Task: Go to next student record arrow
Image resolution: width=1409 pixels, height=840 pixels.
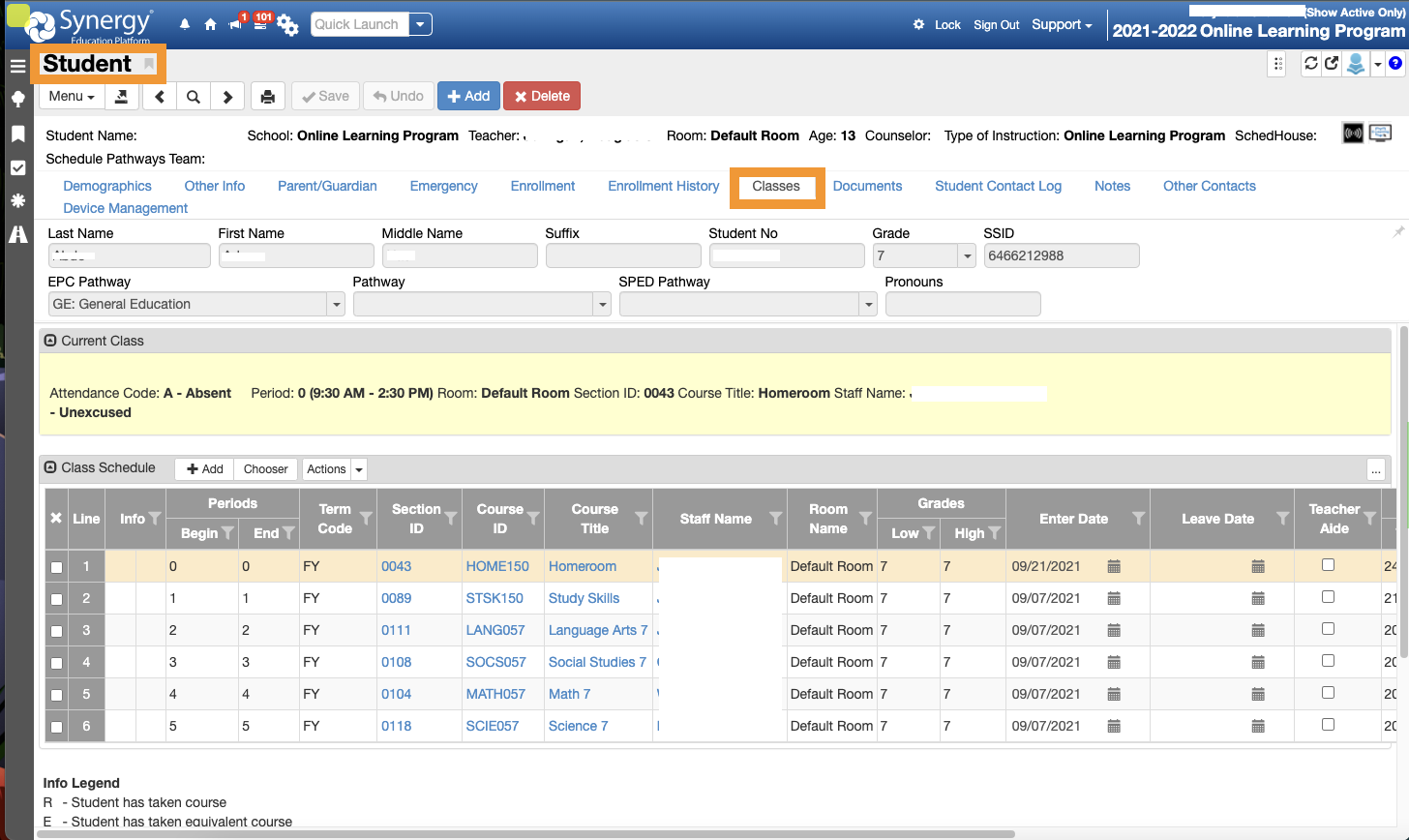Action: pyautogui.click(x=227, y=97)
